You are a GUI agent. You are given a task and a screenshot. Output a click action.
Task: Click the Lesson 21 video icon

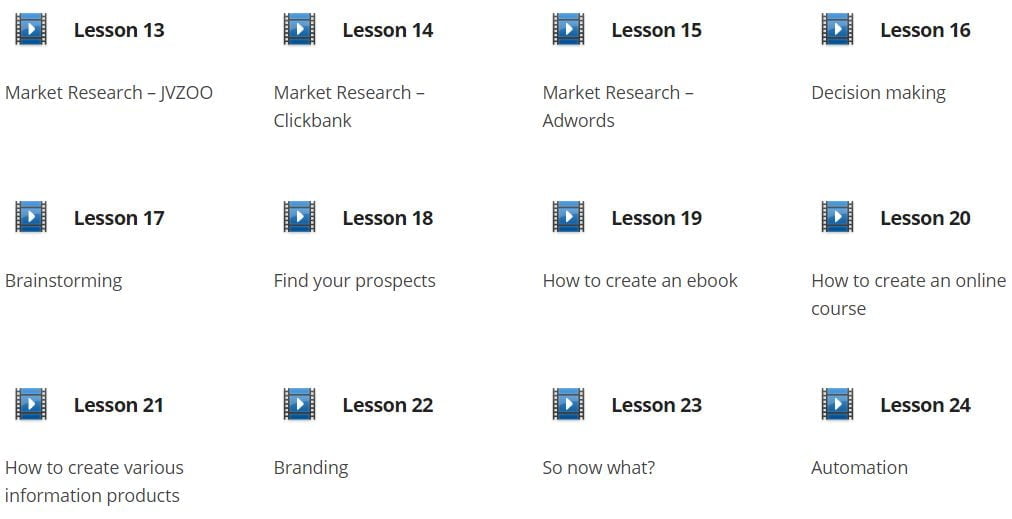pyautogui.click(x=31, y=404)
